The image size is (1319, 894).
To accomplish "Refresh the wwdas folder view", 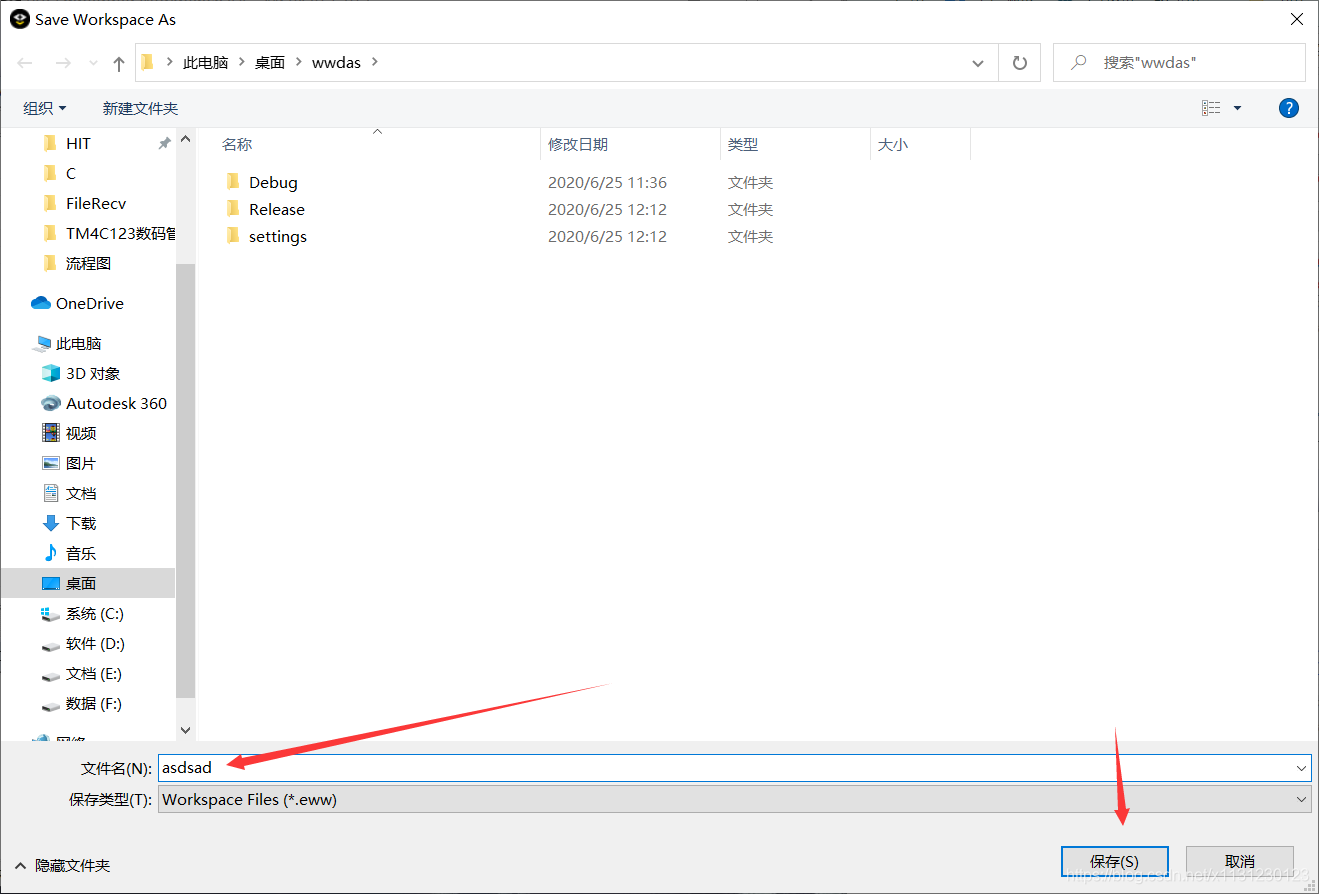I will pyautogui.click(x=1020, y=63).
